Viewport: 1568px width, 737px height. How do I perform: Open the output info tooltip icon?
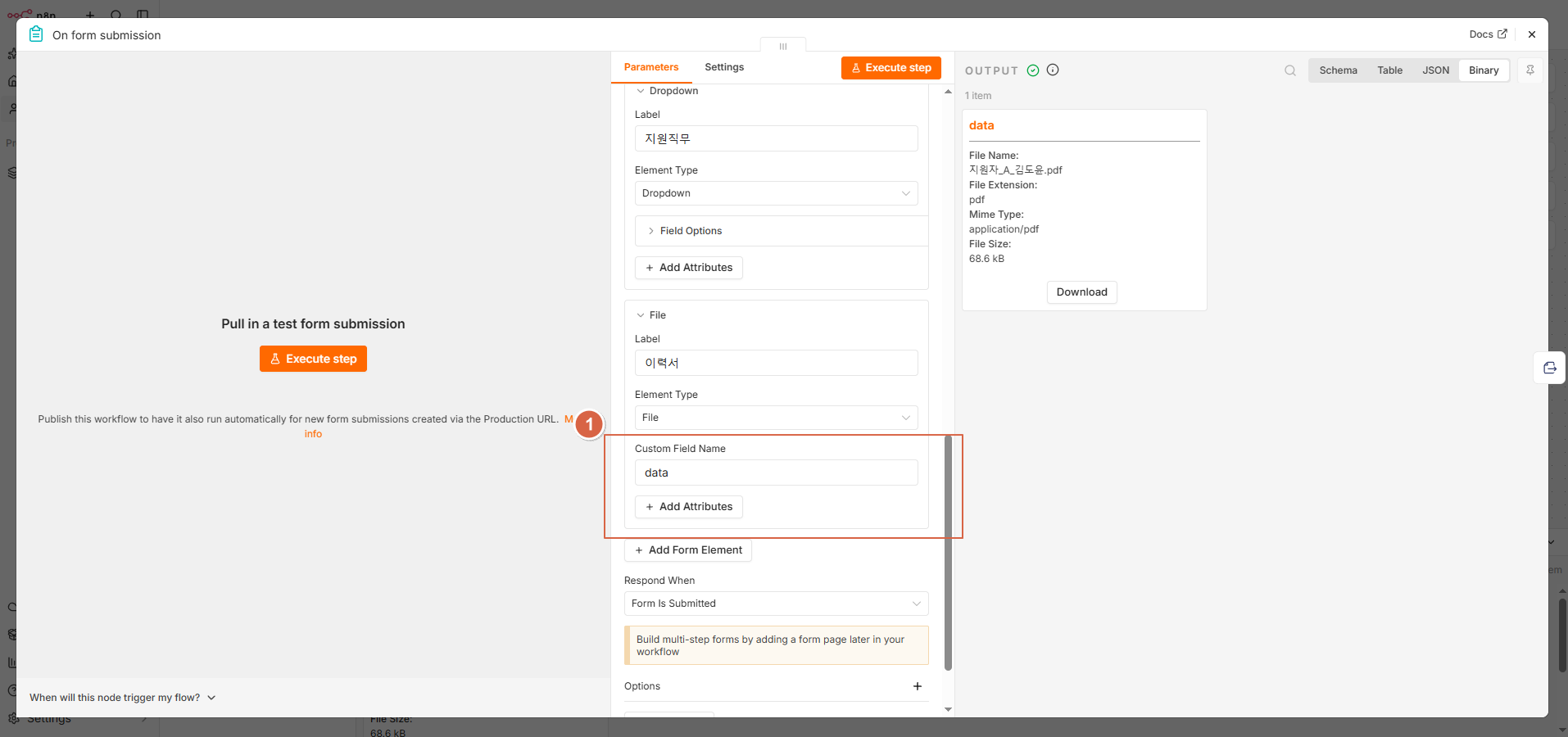1053,70
